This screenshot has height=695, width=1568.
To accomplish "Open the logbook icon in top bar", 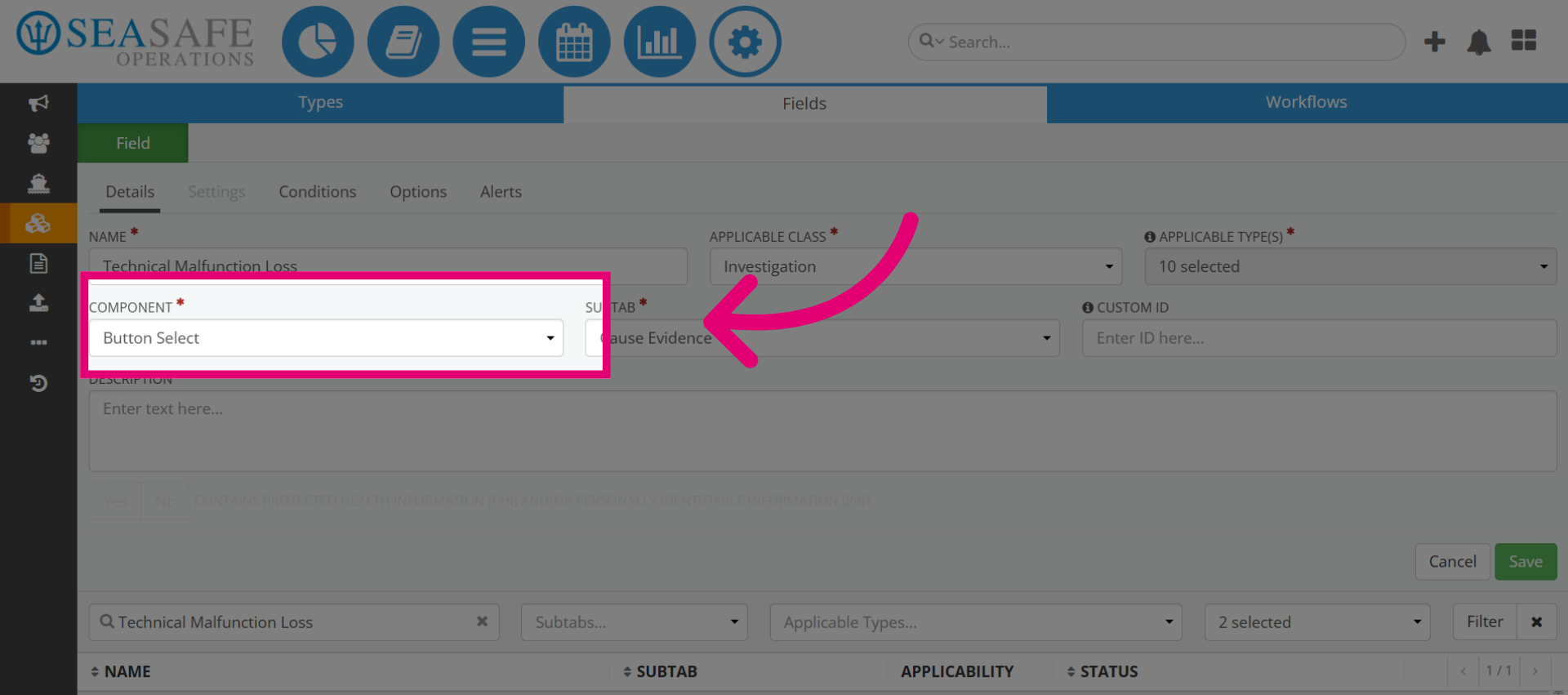I will [x=403, y=42].
